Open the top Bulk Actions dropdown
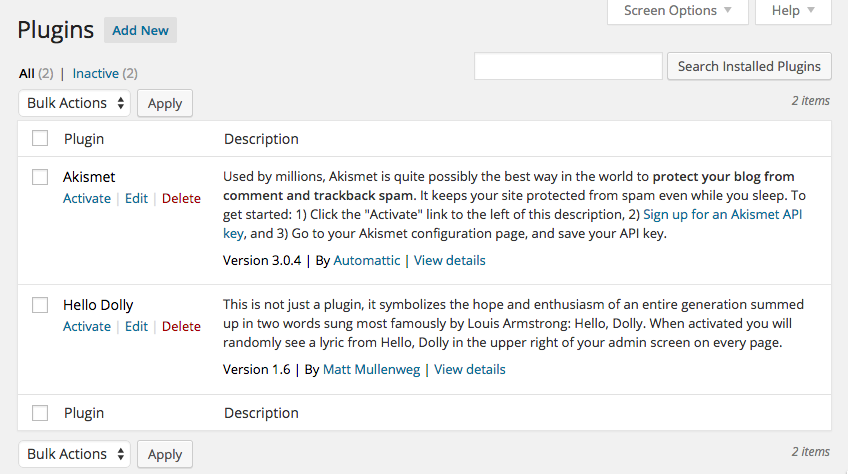The height and width of the screenshot is (474, 848). [75, 103]
